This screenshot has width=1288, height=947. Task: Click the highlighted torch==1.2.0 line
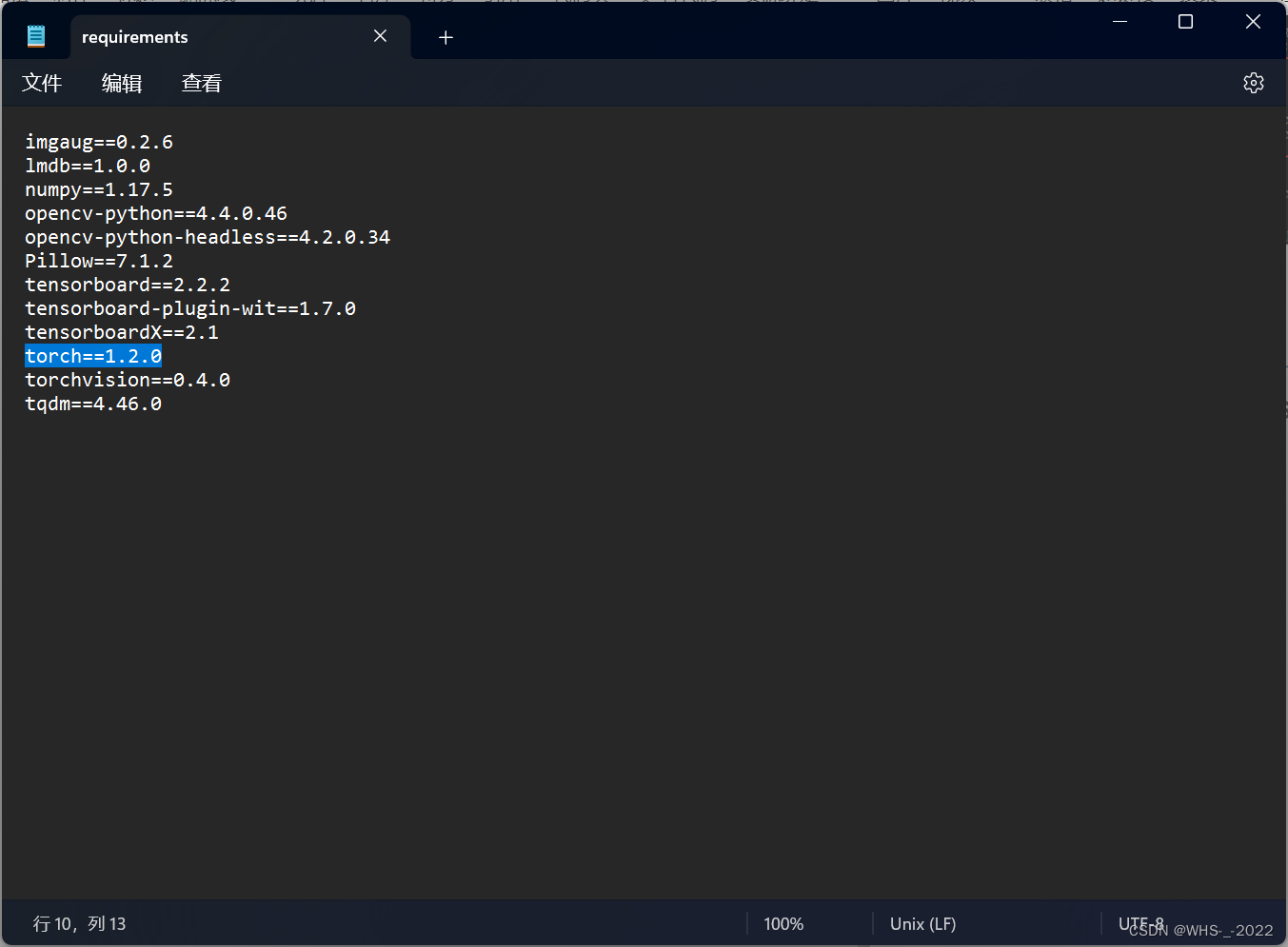coord(93,356)
